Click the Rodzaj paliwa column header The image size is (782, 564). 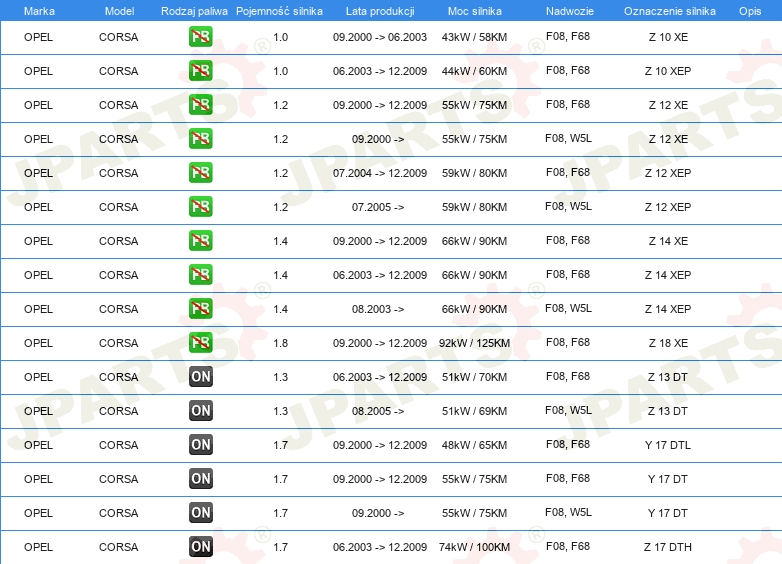pyautogui.click(x=194, y=11)
